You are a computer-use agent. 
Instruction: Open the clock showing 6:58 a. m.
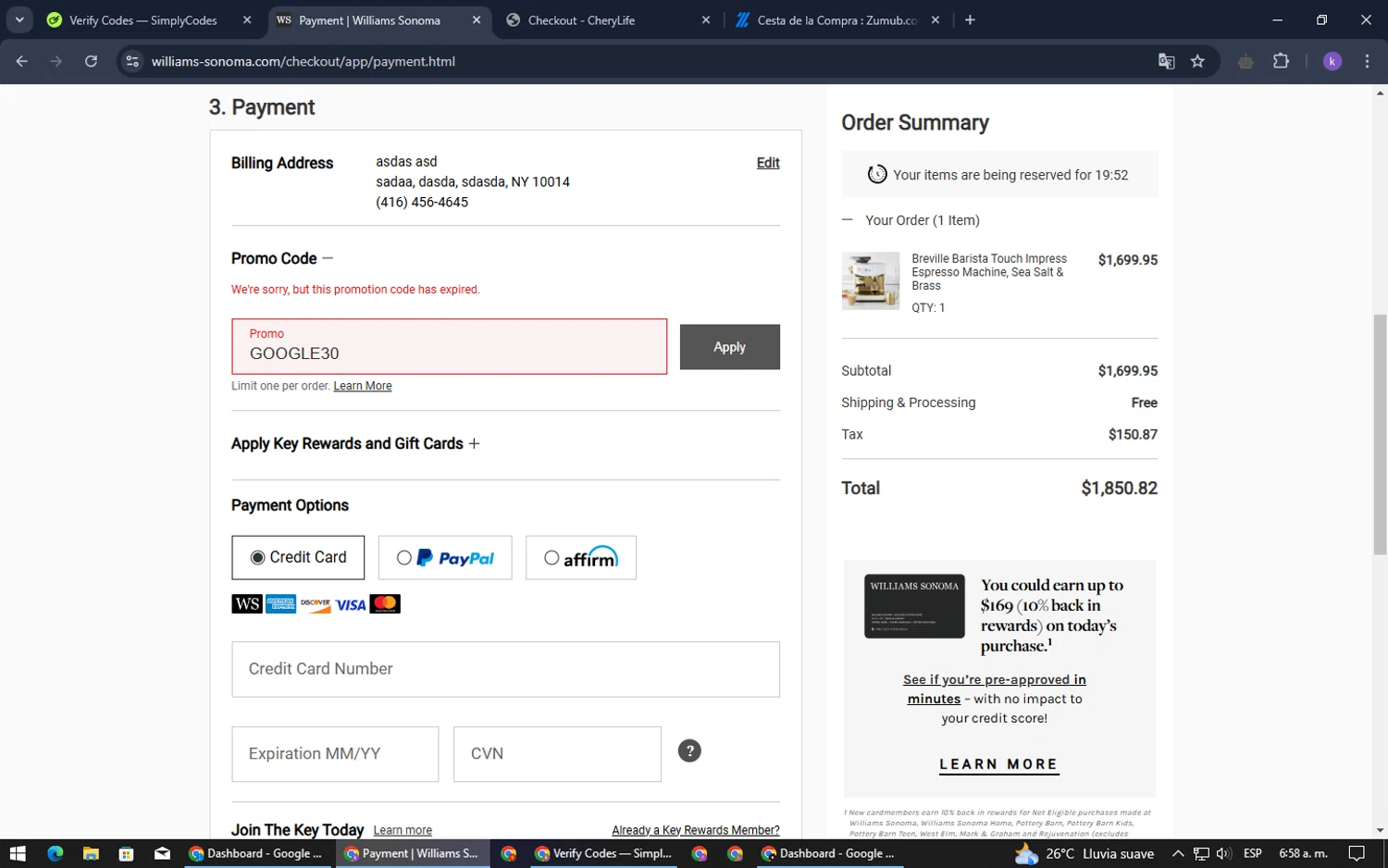(1303, 853)
